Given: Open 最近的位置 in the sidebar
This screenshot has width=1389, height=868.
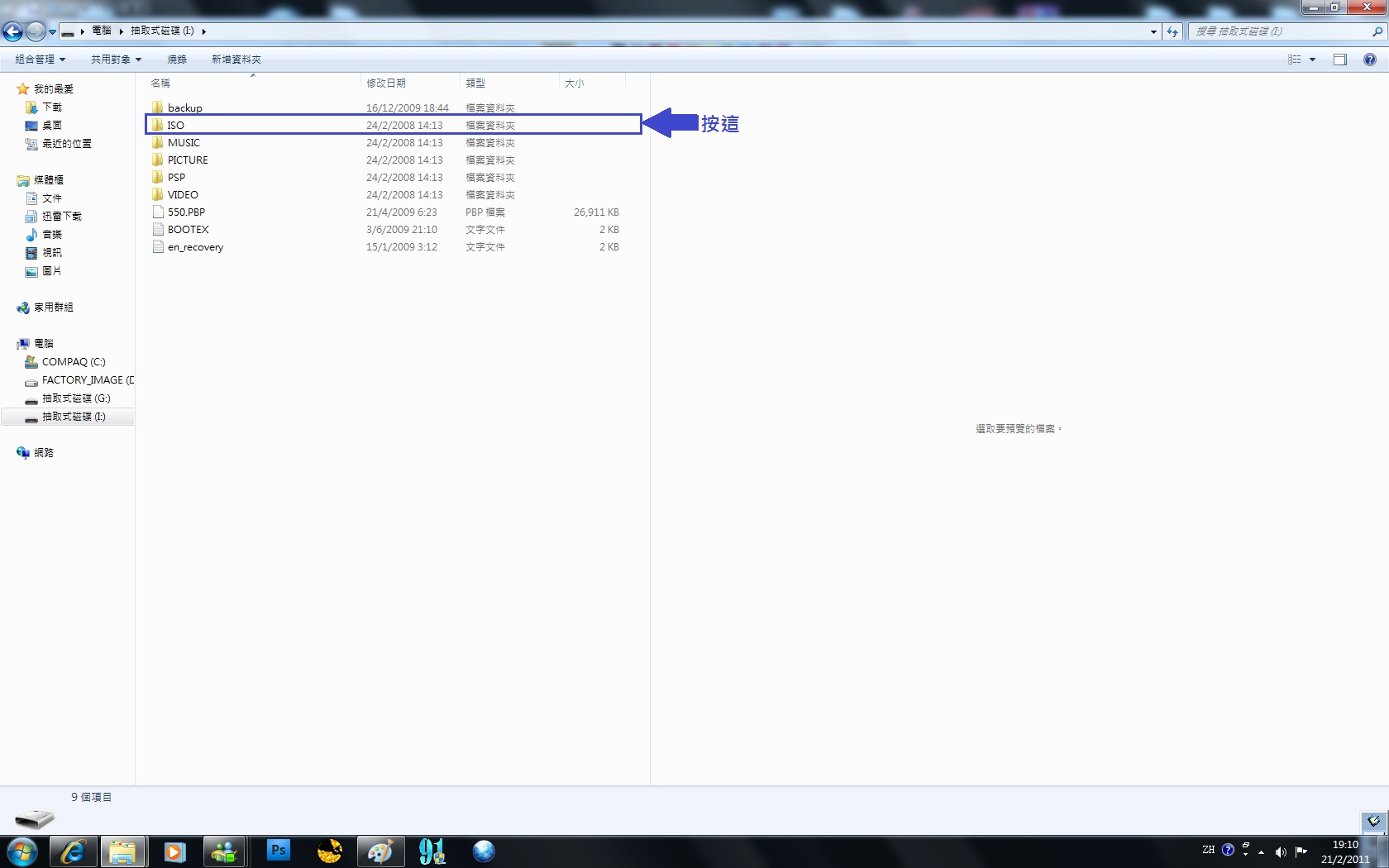Looking at the screenshot, I should point(59,144).
